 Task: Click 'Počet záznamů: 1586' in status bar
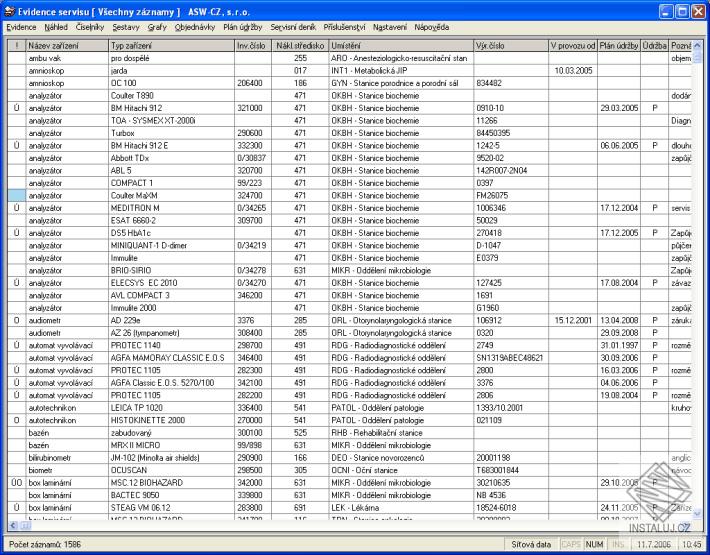tap(45, 544)
